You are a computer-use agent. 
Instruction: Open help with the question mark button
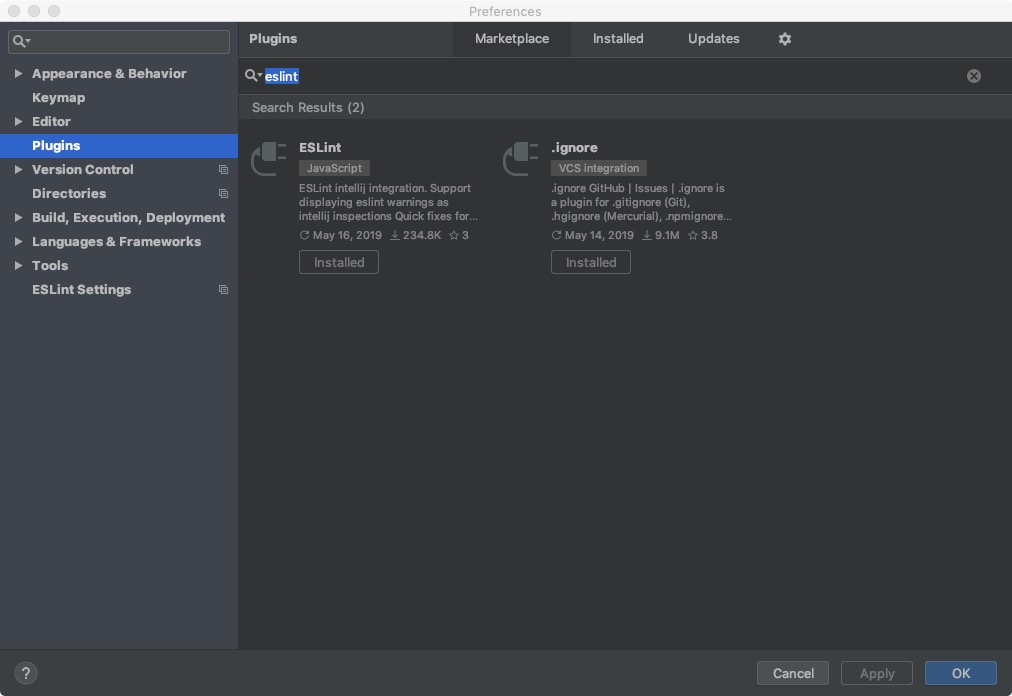point(26,673)
